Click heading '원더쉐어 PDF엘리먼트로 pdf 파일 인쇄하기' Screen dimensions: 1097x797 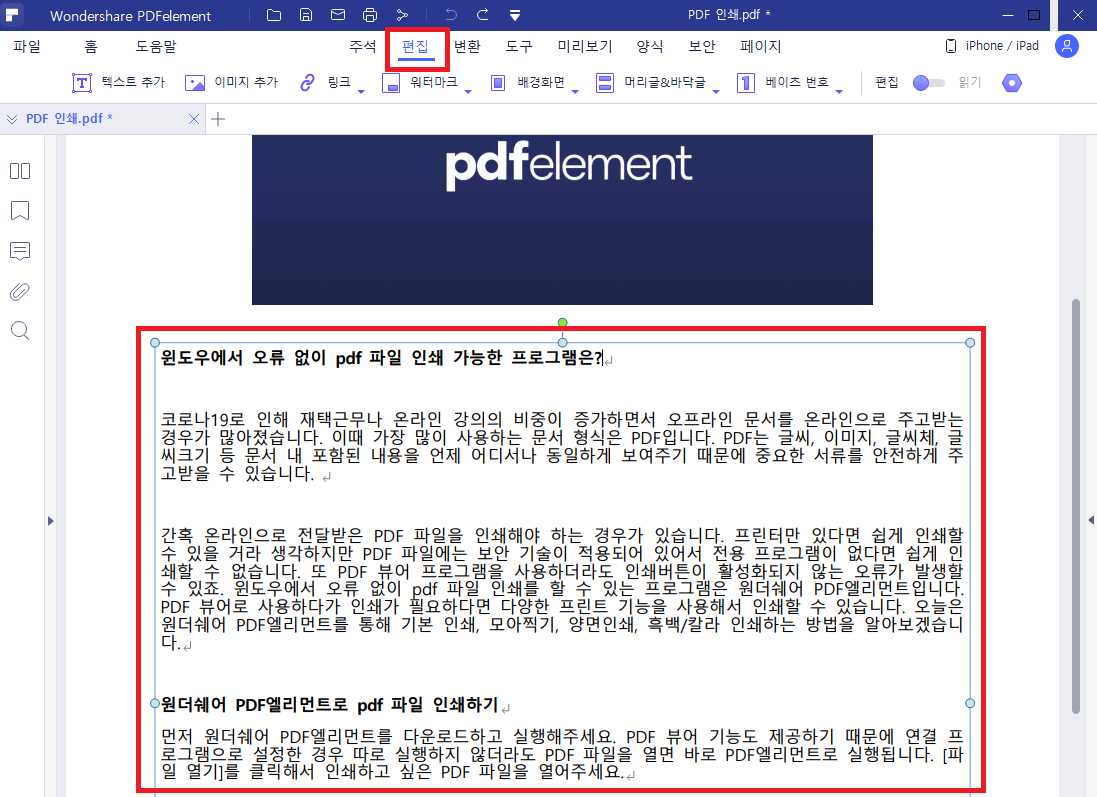tap(330, 704)
